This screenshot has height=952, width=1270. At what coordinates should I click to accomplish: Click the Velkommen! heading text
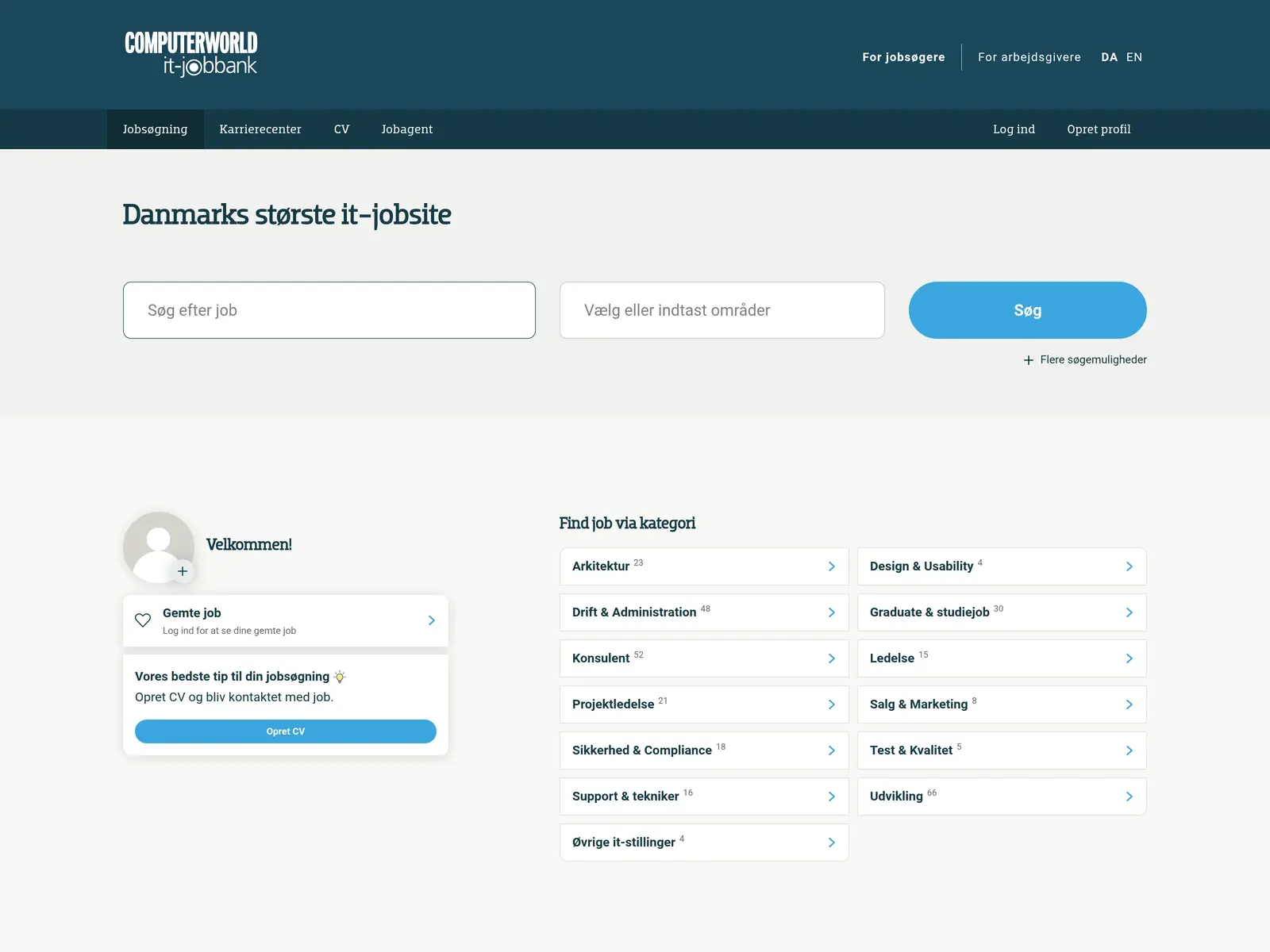(249, 544)
